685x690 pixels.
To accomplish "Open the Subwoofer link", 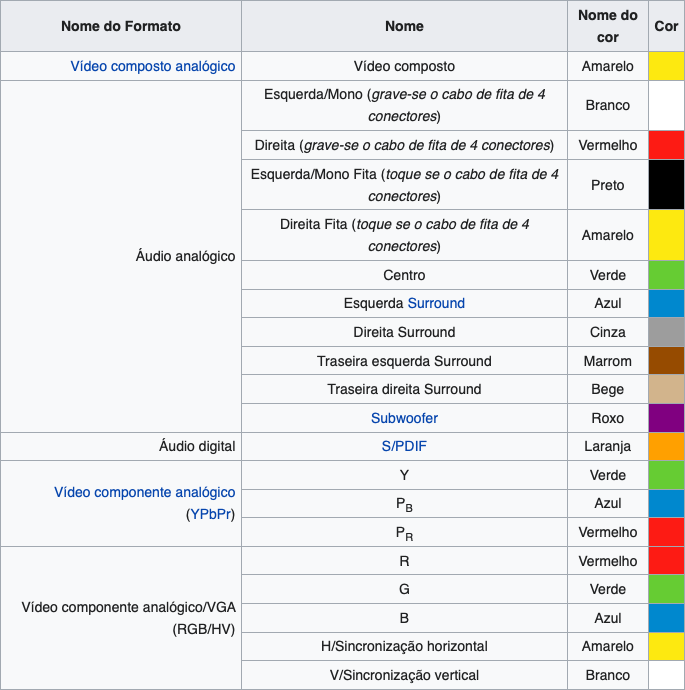I will 404,418.
